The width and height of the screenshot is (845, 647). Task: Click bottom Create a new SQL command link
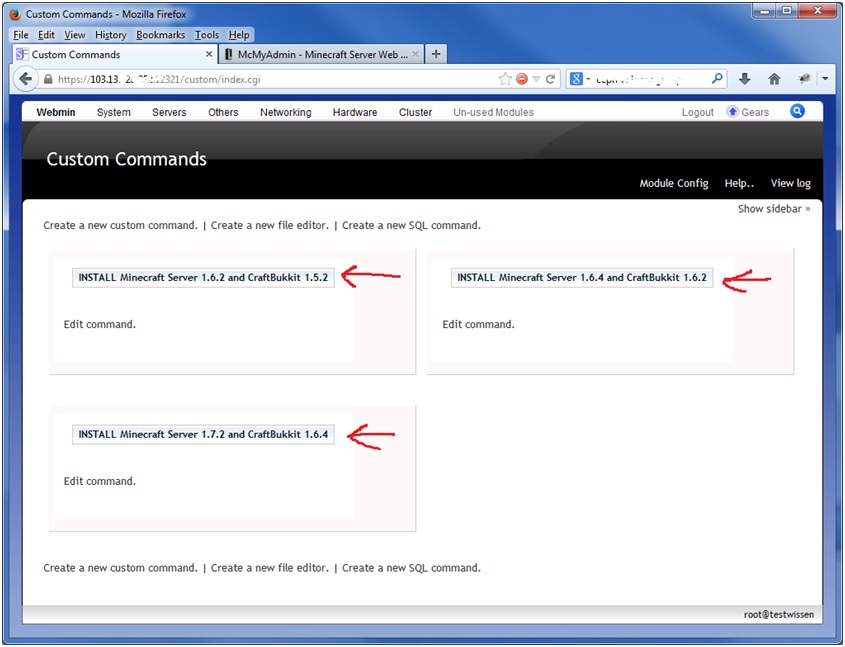pyautogui.click(x=411, y=568)
